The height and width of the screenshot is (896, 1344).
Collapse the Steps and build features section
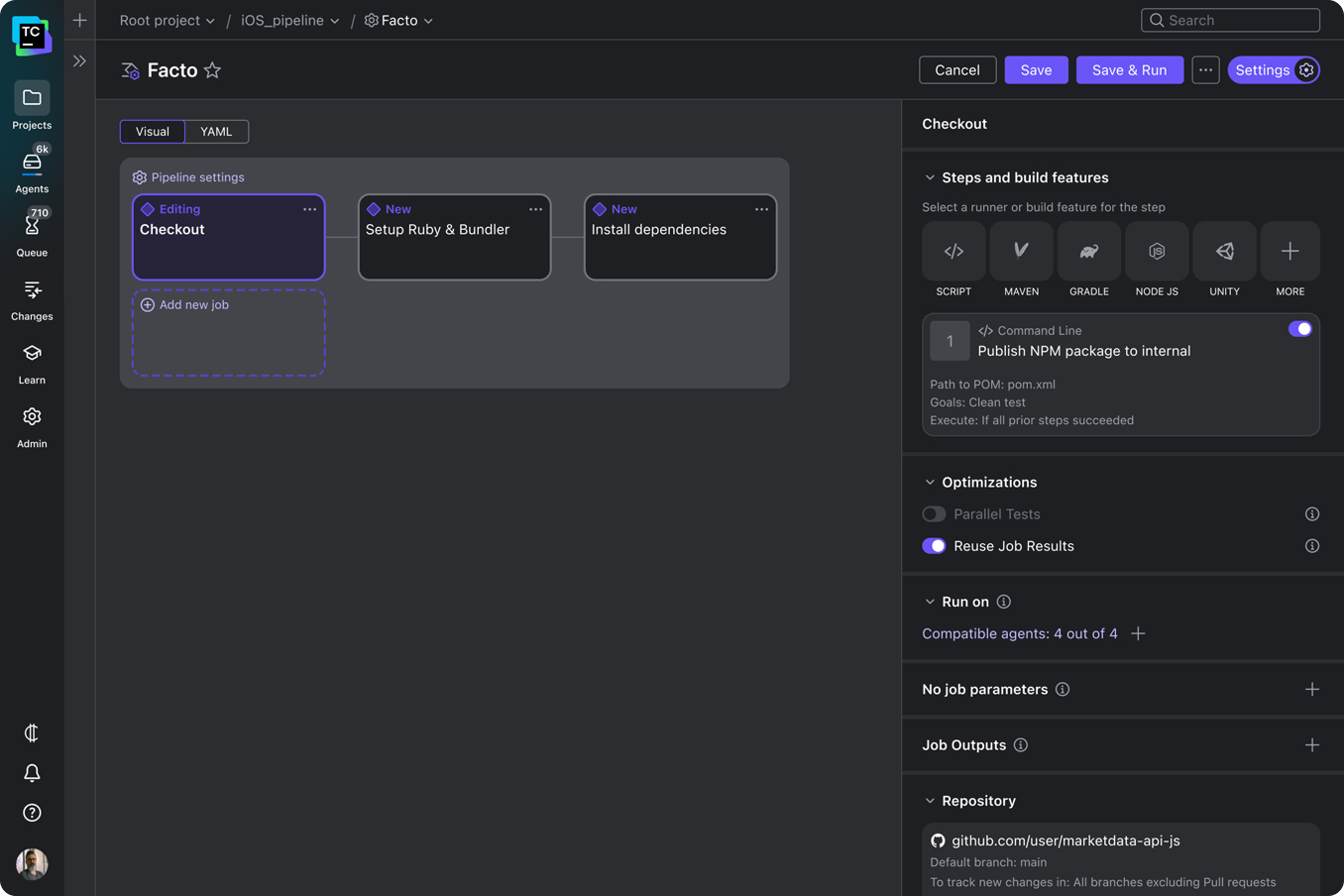click(x=930, y=178)
